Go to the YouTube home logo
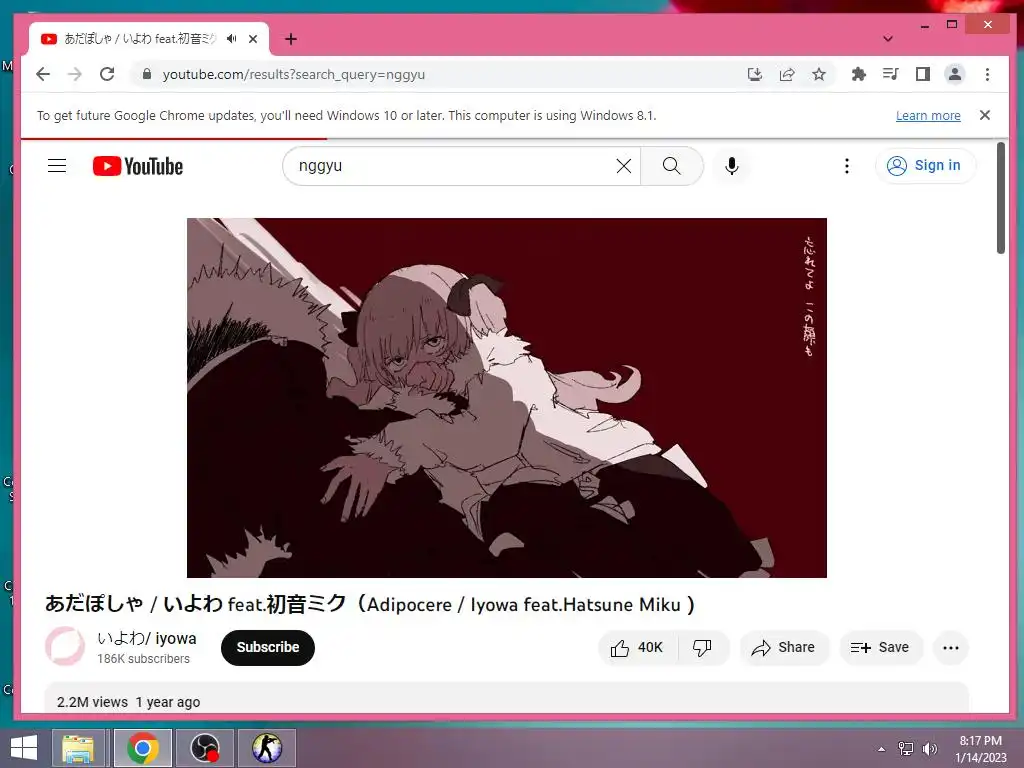The height and width of the screenshot is (768, 1024). (x=138, y=166)
